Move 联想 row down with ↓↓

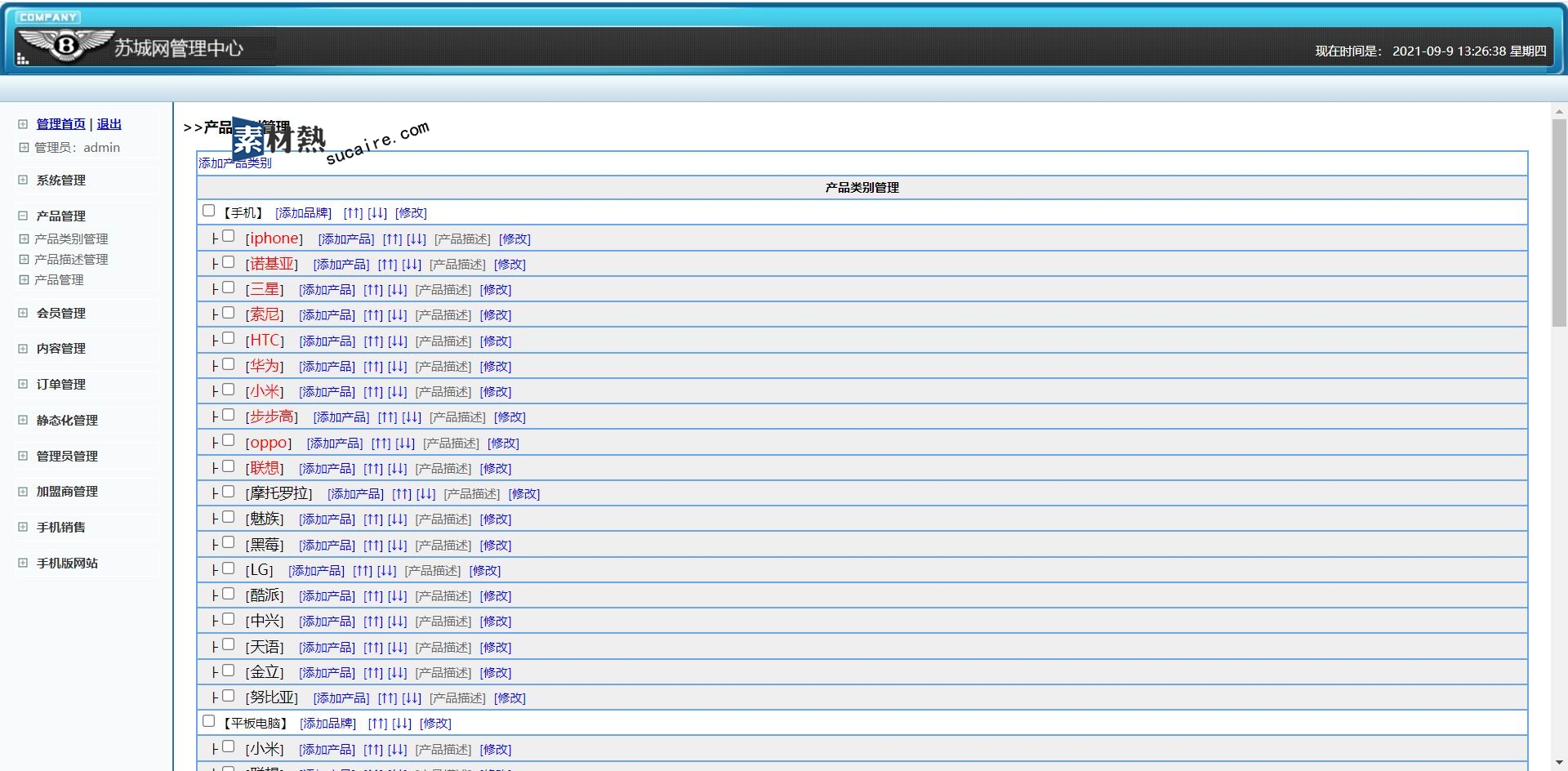[398, 469]
